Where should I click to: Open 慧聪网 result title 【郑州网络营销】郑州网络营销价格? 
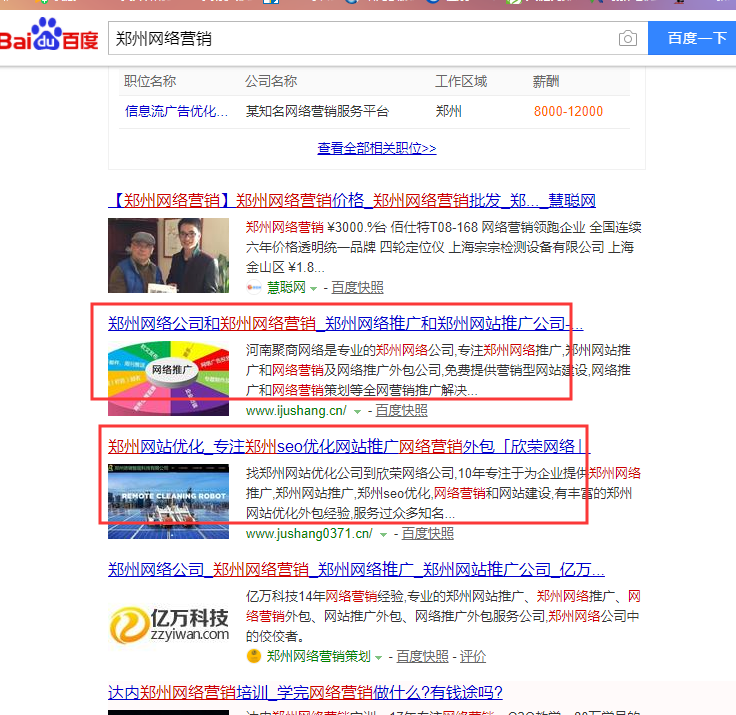pos(352,200)
